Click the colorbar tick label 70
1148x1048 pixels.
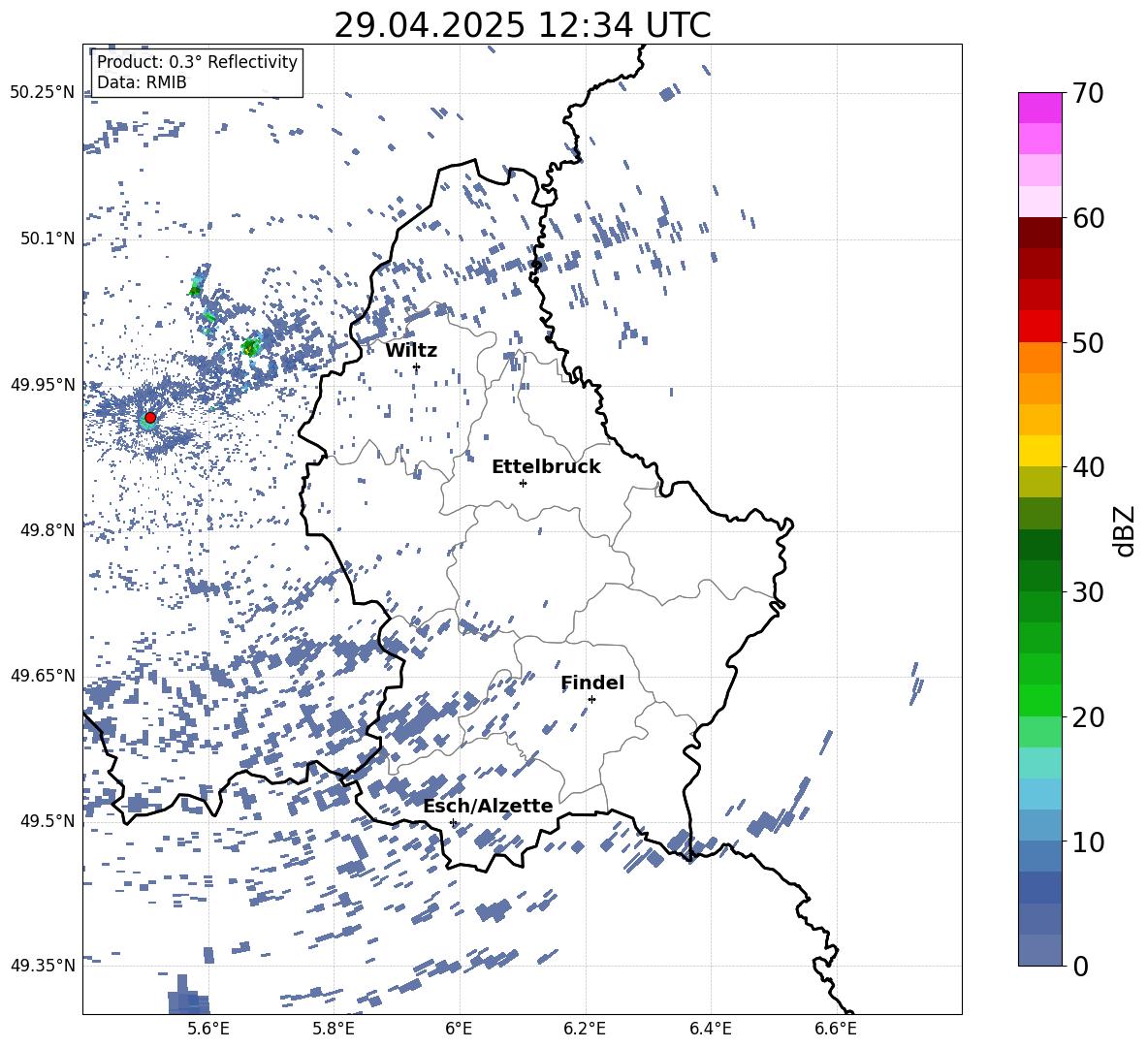click(1088, 93)
